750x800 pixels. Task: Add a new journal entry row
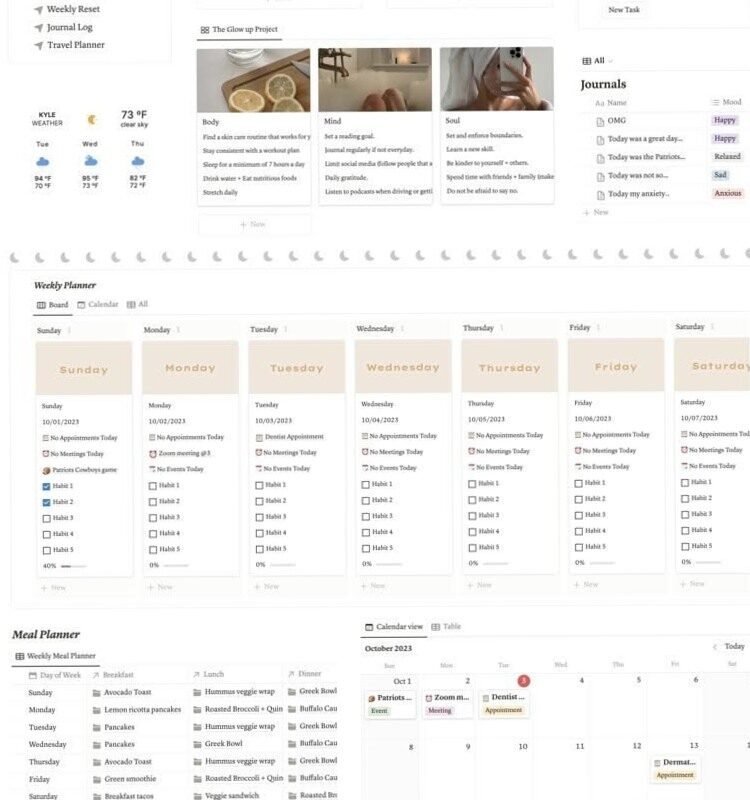click(596, 212)
